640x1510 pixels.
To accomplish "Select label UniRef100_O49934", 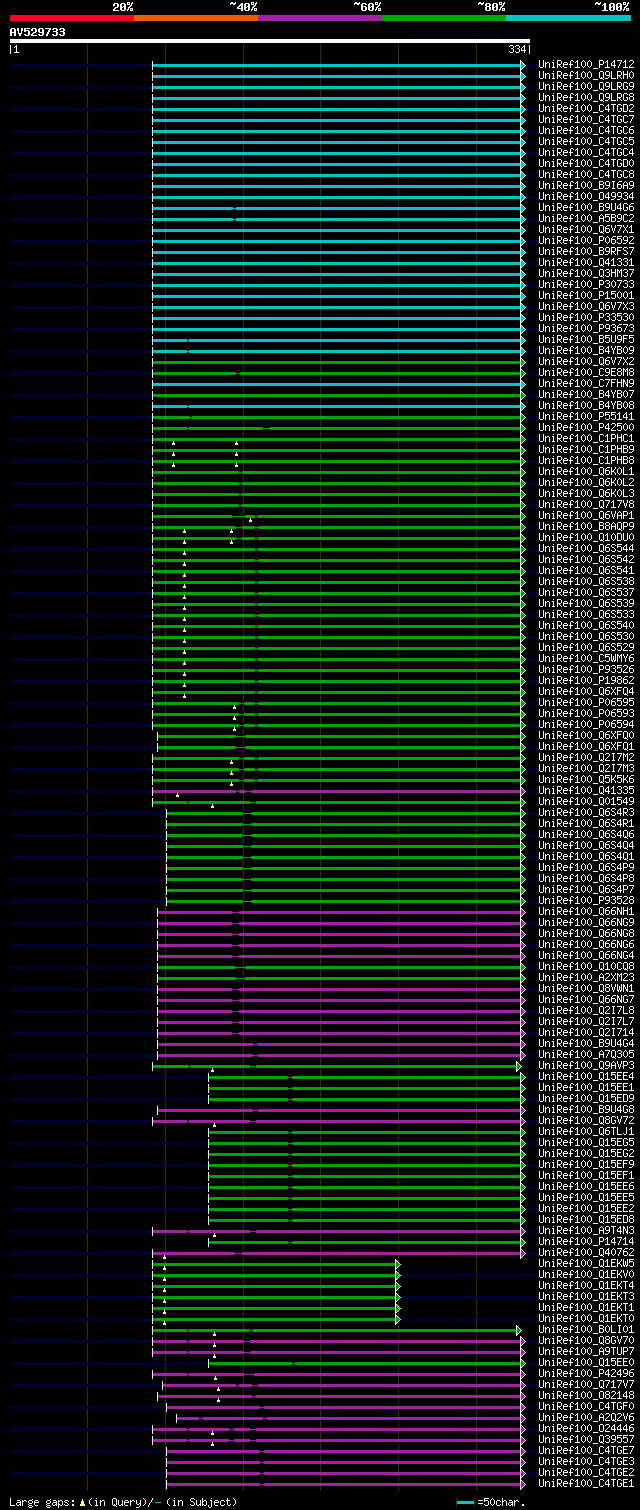I will coord(586,196).
